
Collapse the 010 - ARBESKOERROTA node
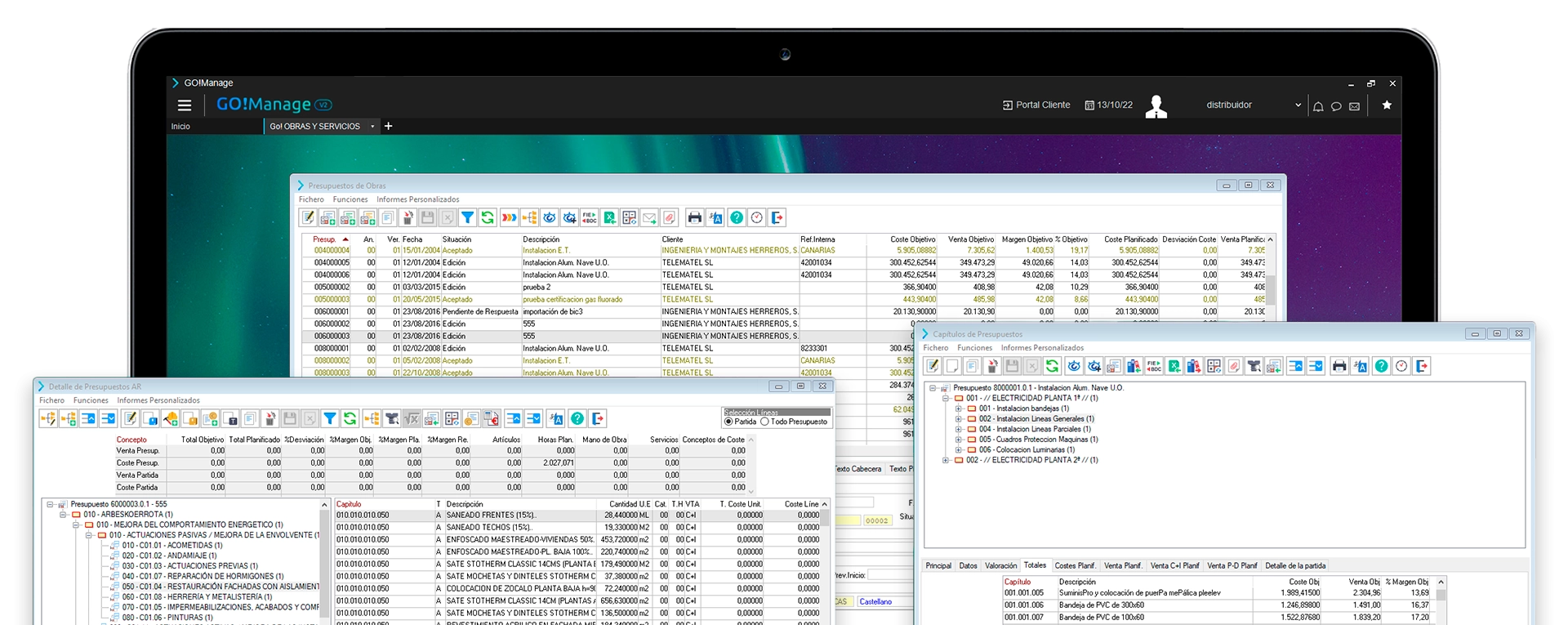point(63,515)
